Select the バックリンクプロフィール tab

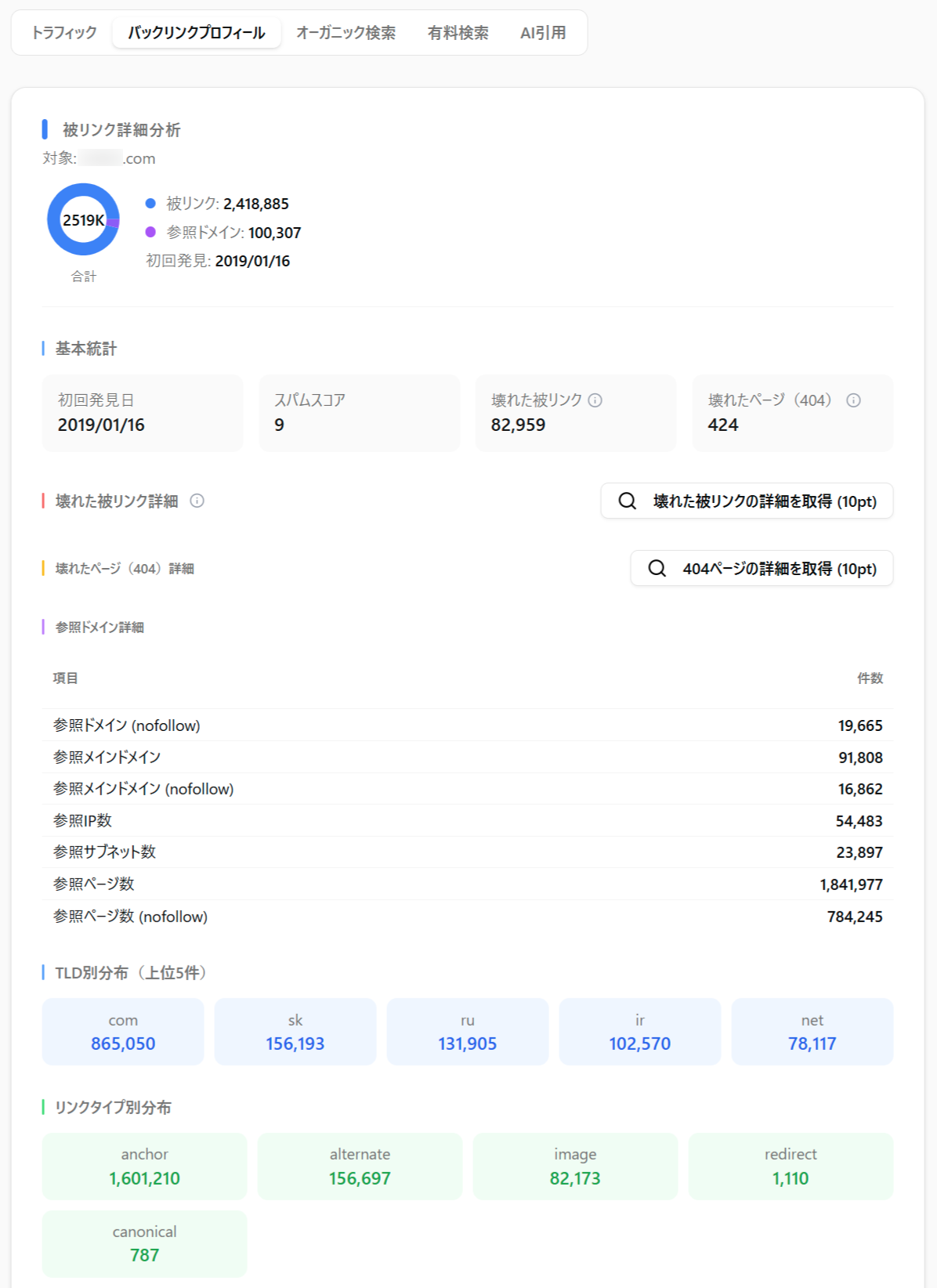pyautogui.click(x=197, y=33)
